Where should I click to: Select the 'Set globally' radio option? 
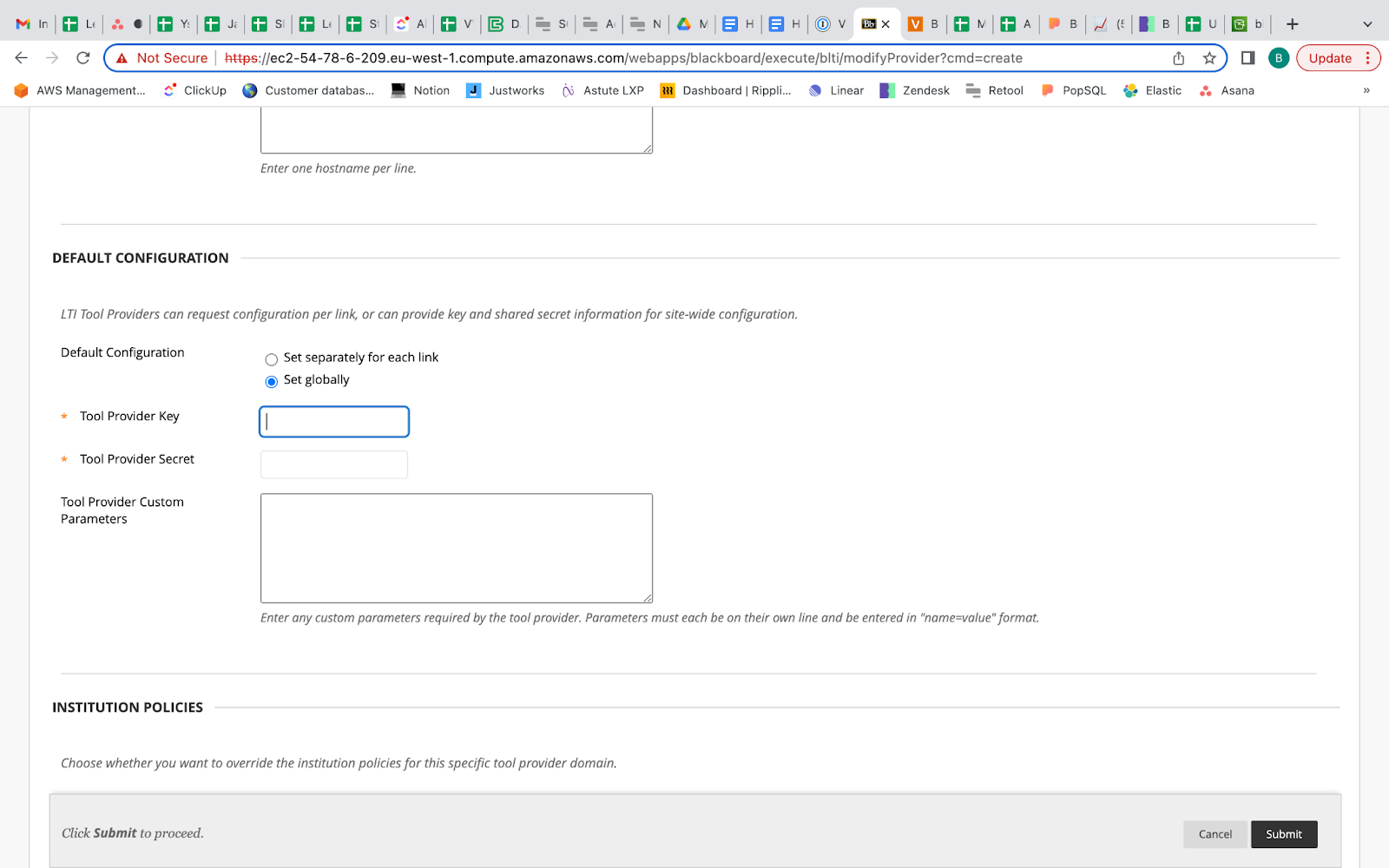point(272,381)
